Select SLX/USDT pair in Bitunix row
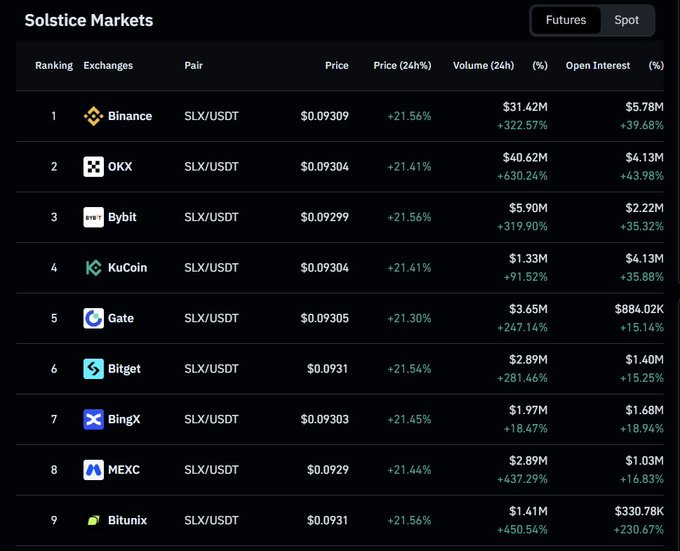Image resolution: width=680 pixels, height=551 pixels. (x=211, y=520)
